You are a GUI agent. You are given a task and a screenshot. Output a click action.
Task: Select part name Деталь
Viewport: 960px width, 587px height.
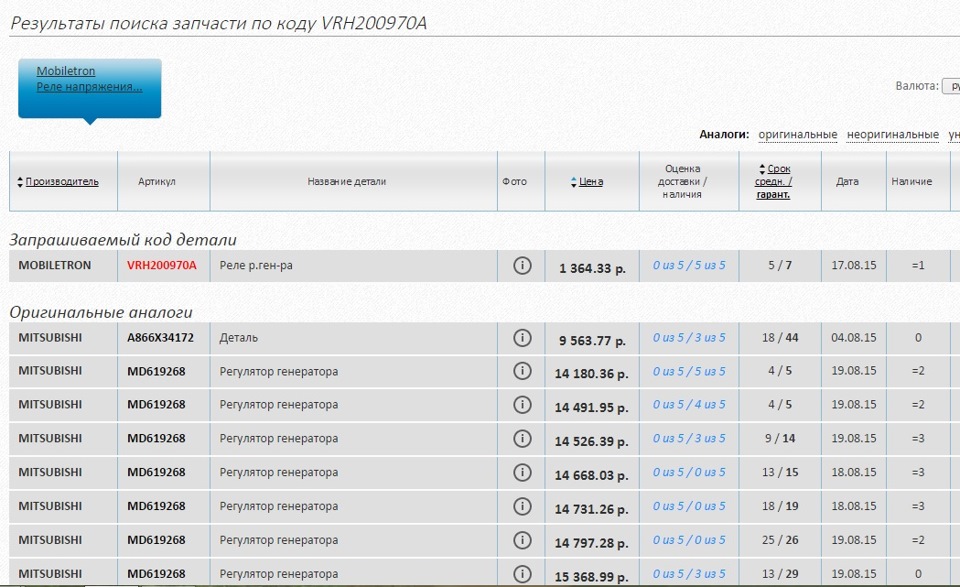pos(238,338)
